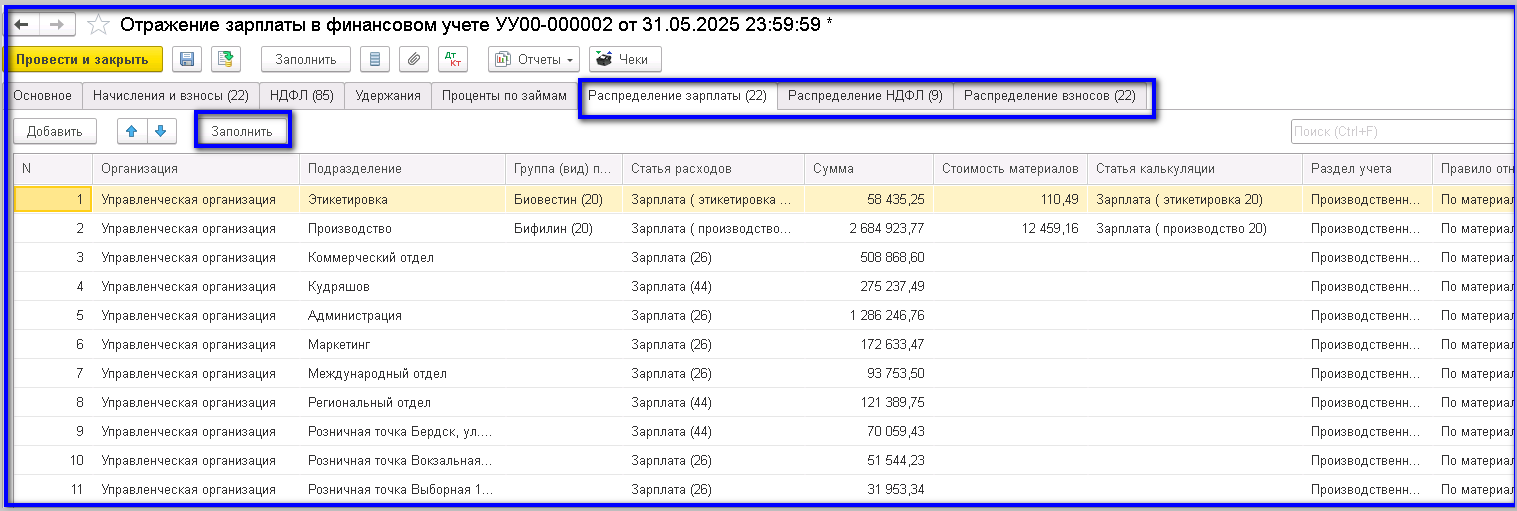The image size is (1517, 511).
Task: Click Заполнить button below the tabs
Action: [241, 131]
